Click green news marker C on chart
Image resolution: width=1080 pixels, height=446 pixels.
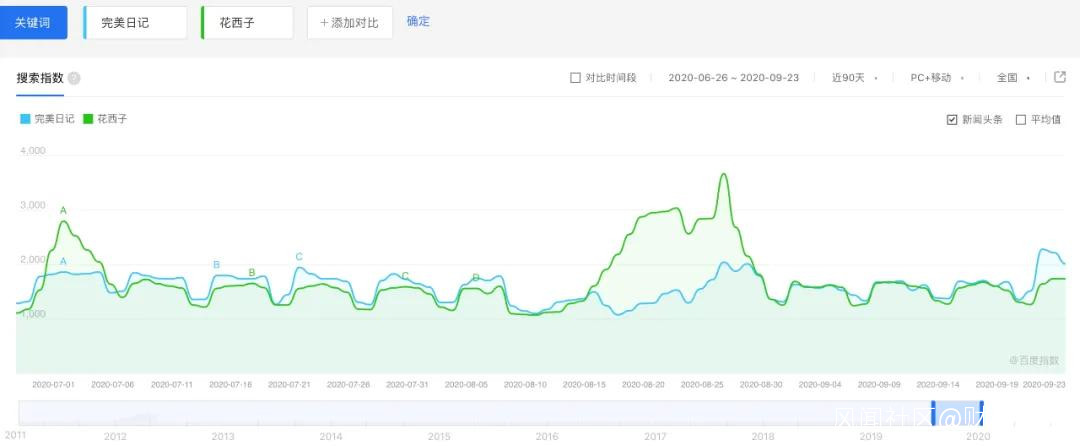point(405,276)
